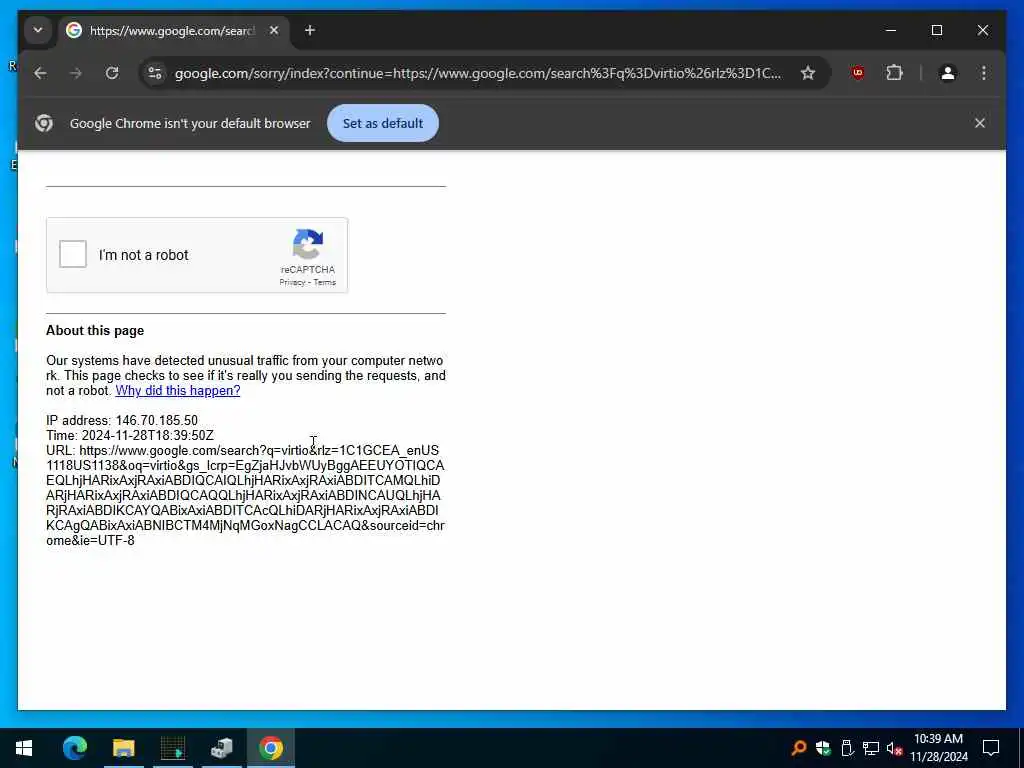View site information icon in address bar
Image resolution: width=1024 pixels, height=768 pixels.
tap(155, 73)
